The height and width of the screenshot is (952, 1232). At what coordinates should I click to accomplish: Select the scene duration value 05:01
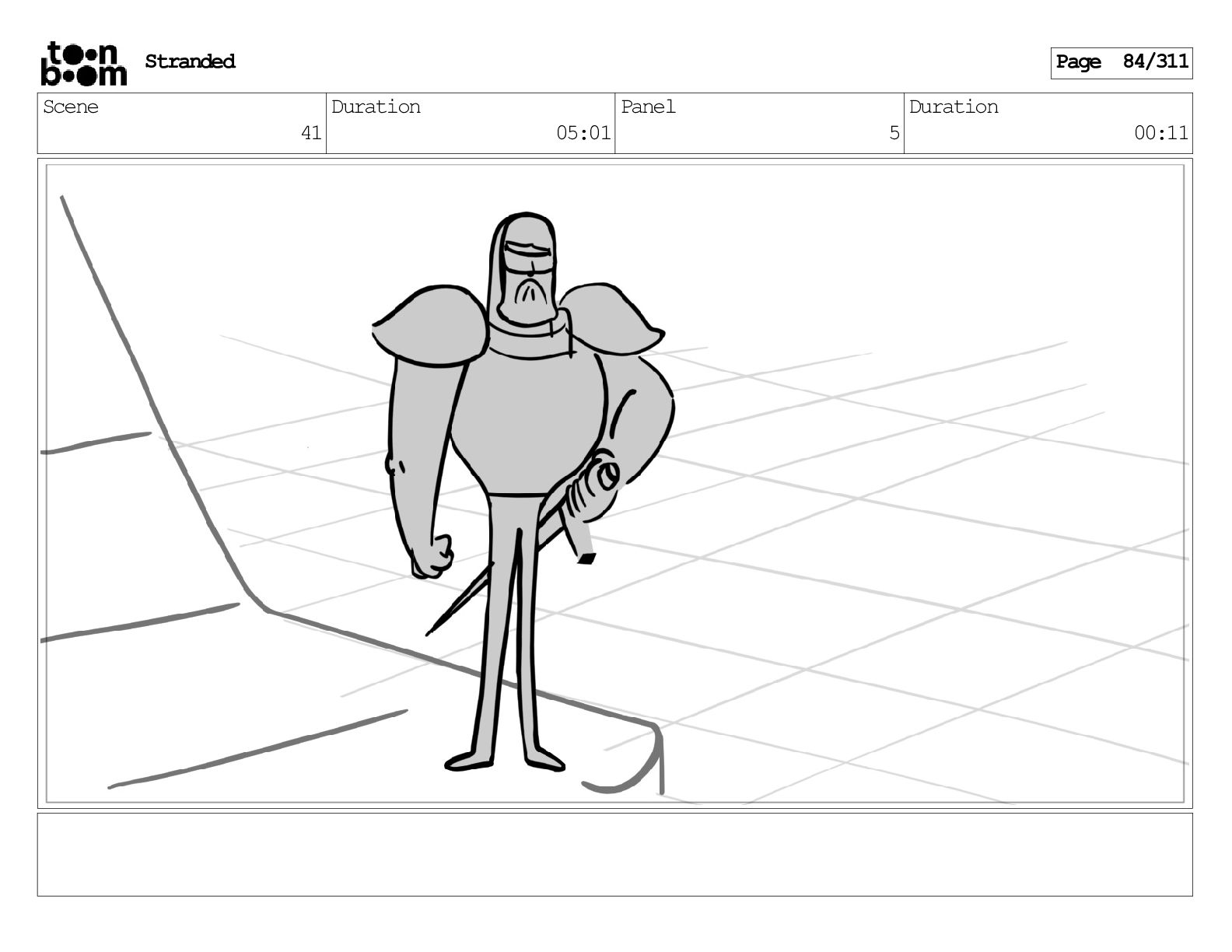[583, 133]
